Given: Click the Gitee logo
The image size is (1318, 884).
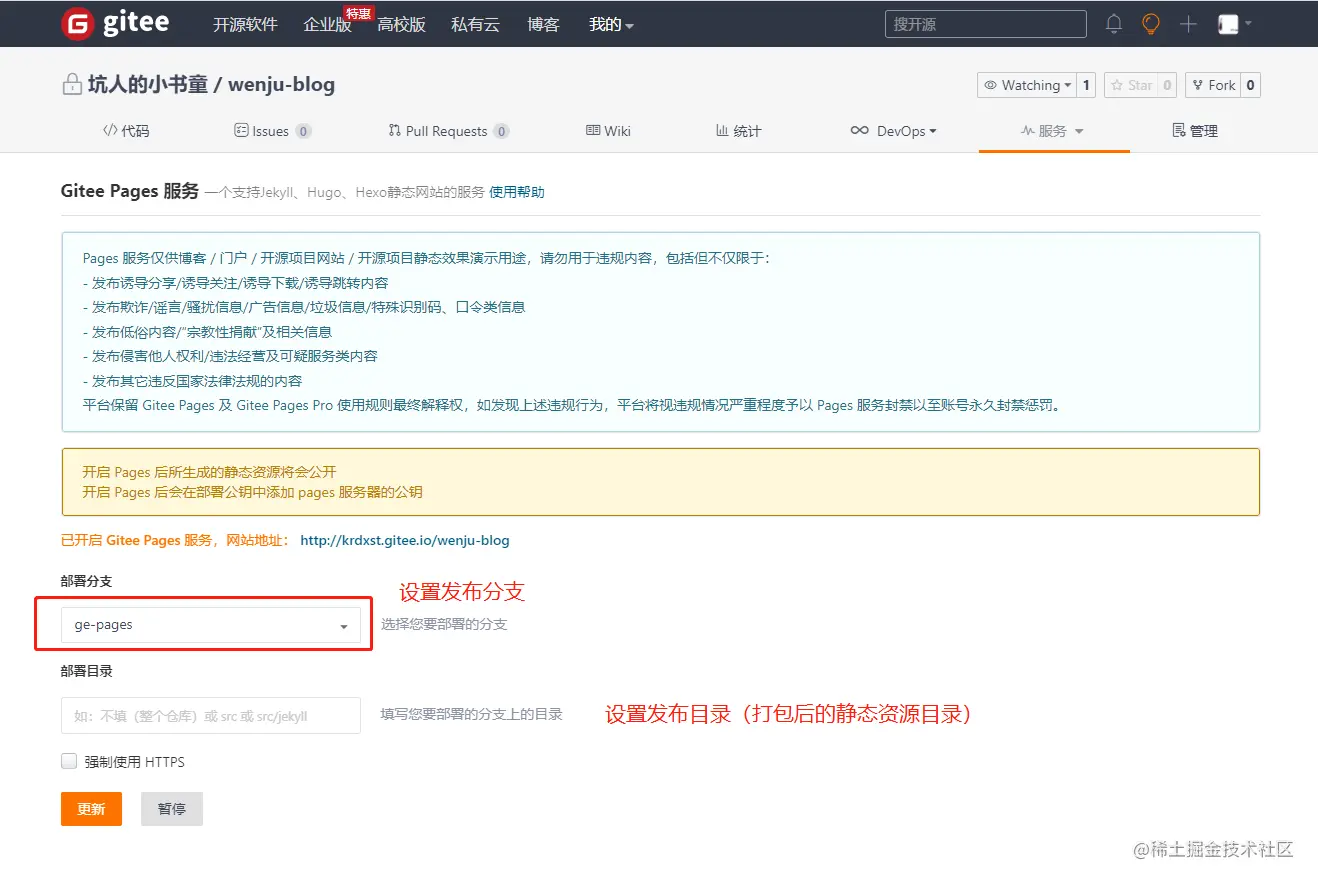Looking at the screenshot, I should tap(115, 24).
